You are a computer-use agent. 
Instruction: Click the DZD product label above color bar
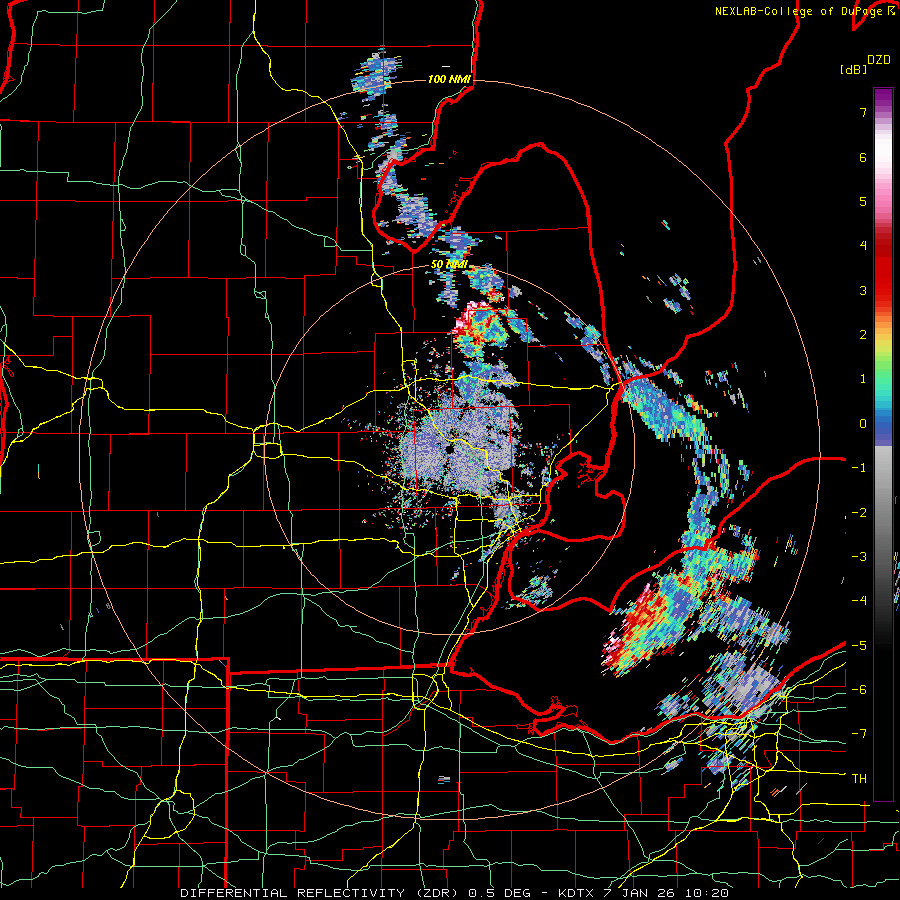click(x=879, y=60)
